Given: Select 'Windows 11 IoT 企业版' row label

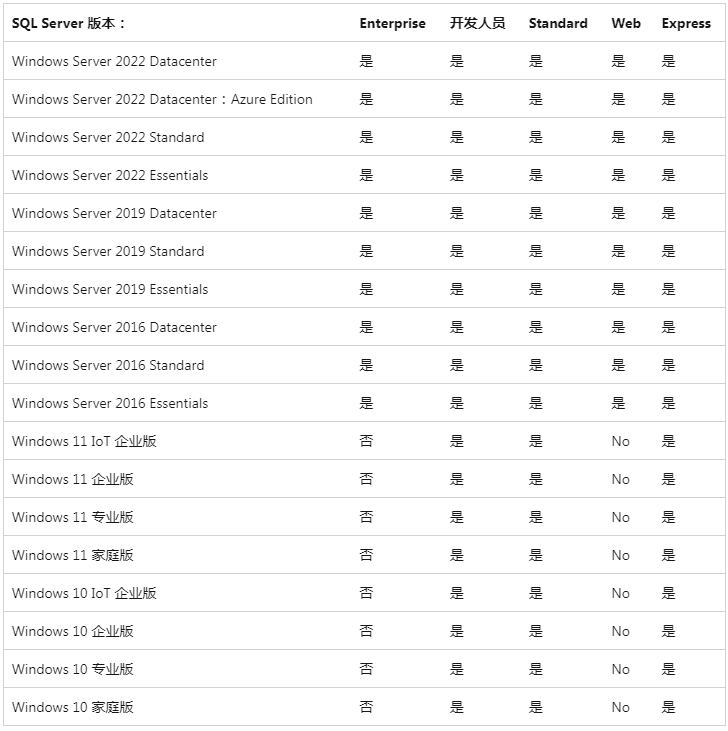Looking at the screenshot, I should click(84, 441).
